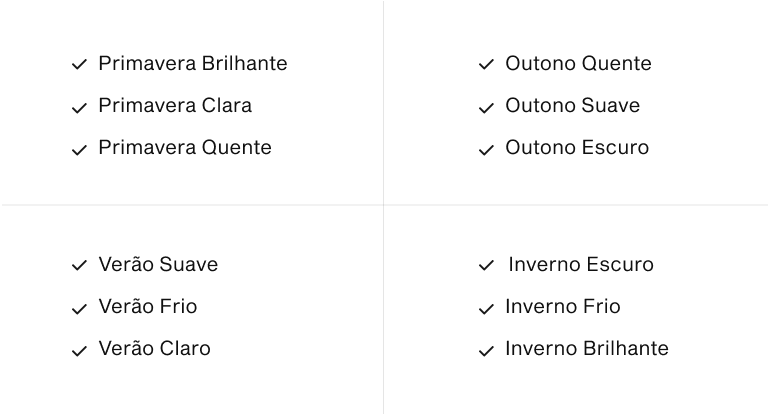Select the checkmark next to Inverno Brilhante
The height and width of the screenshot is (414, 768).
pos(486,351)
